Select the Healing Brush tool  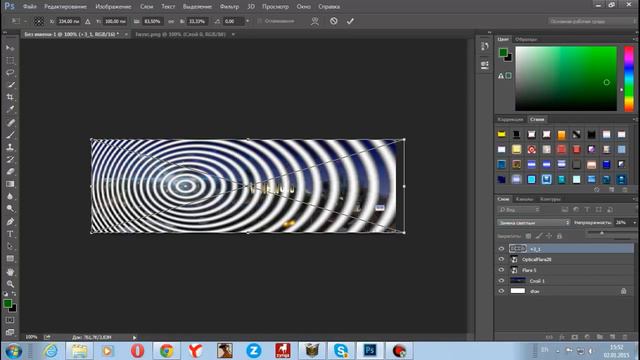pos(10,122)
